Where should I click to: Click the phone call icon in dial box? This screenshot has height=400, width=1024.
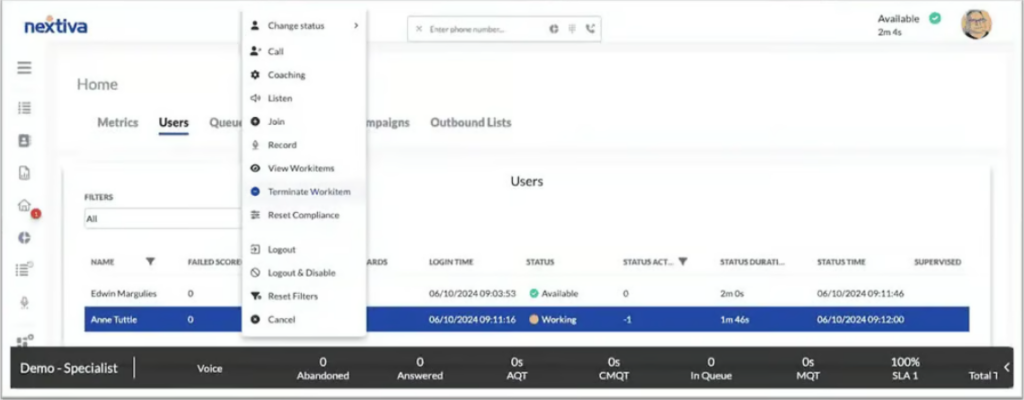590,29
